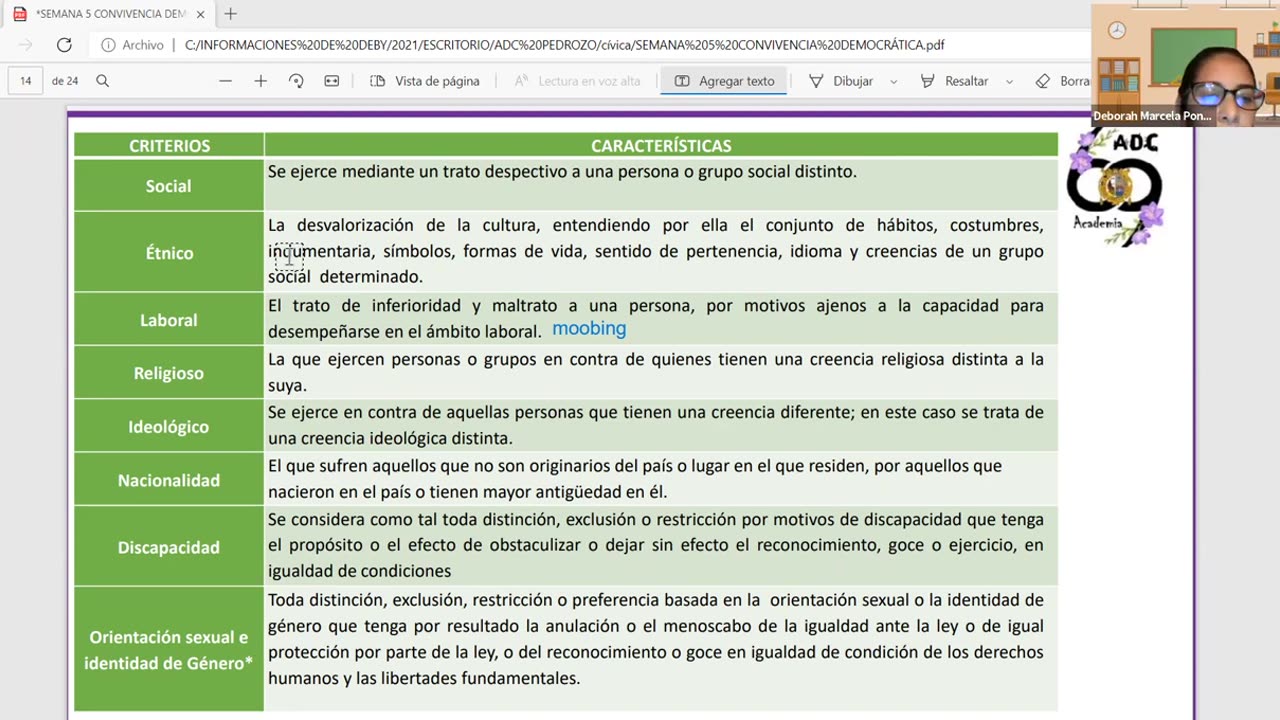Click the page count 'de 24' text
Viewport: 1280px width, 720px height.
(x=65, y=81)
